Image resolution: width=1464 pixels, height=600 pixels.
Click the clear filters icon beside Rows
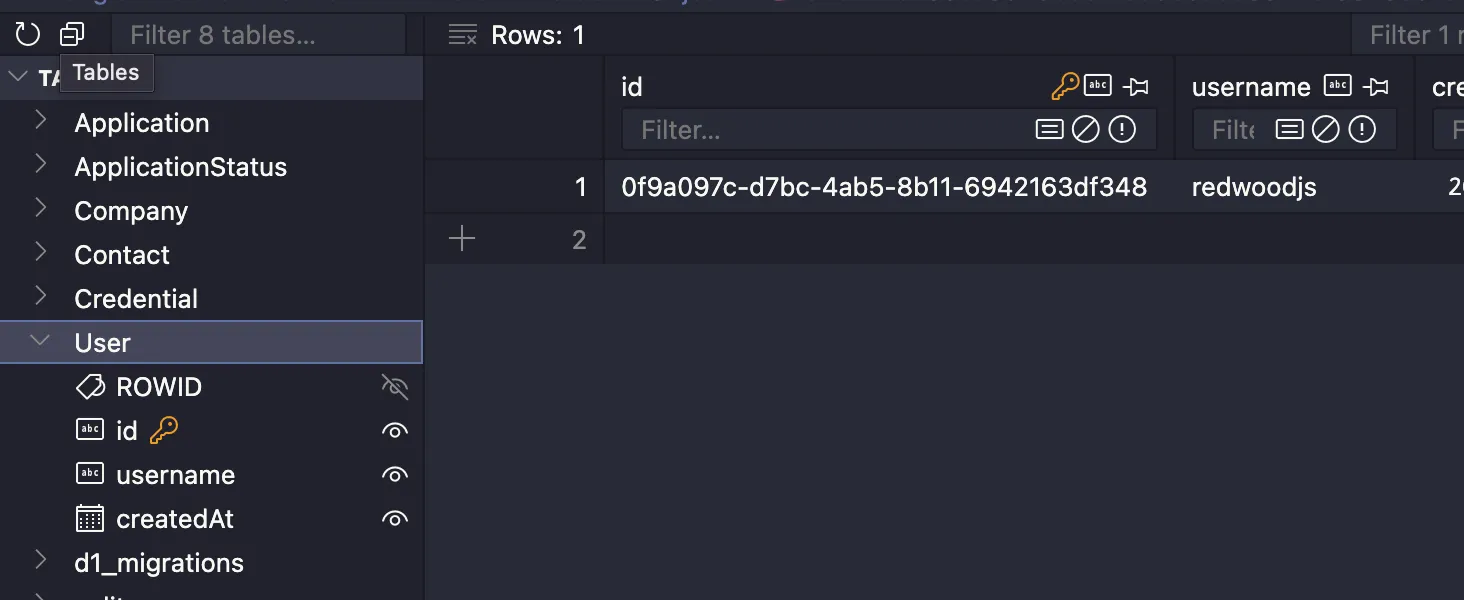[462, 35]
